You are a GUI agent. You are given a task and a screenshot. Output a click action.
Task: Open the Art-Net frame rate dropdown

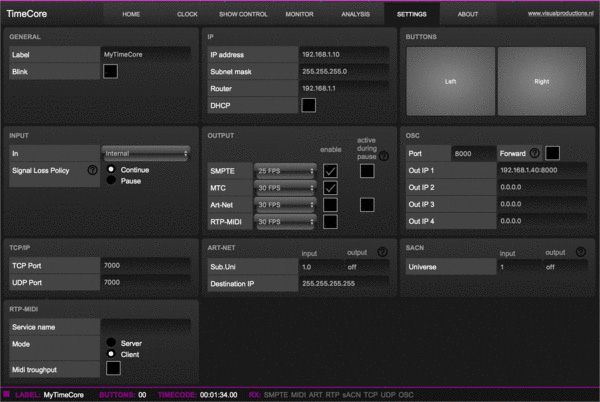click(285, 205)
